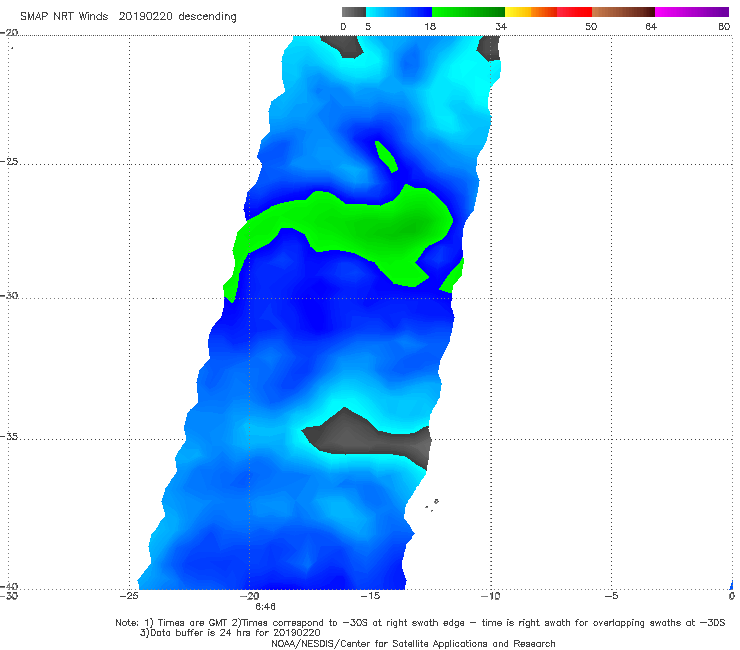740x650 pixels.
Task: Click the gray low-wind patch near -35 latitude
Action: point(366,437)
